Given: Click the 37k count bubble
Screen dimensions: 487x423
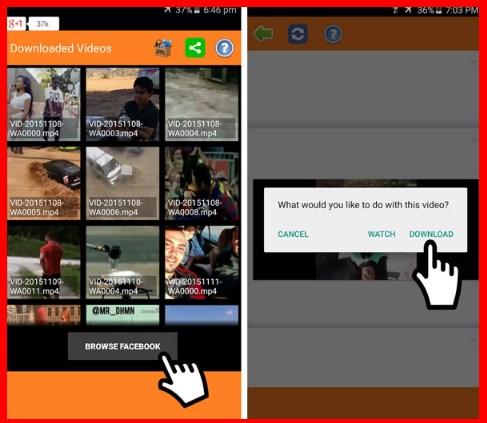Looking at the screenshot, I should tap(44, 24).
